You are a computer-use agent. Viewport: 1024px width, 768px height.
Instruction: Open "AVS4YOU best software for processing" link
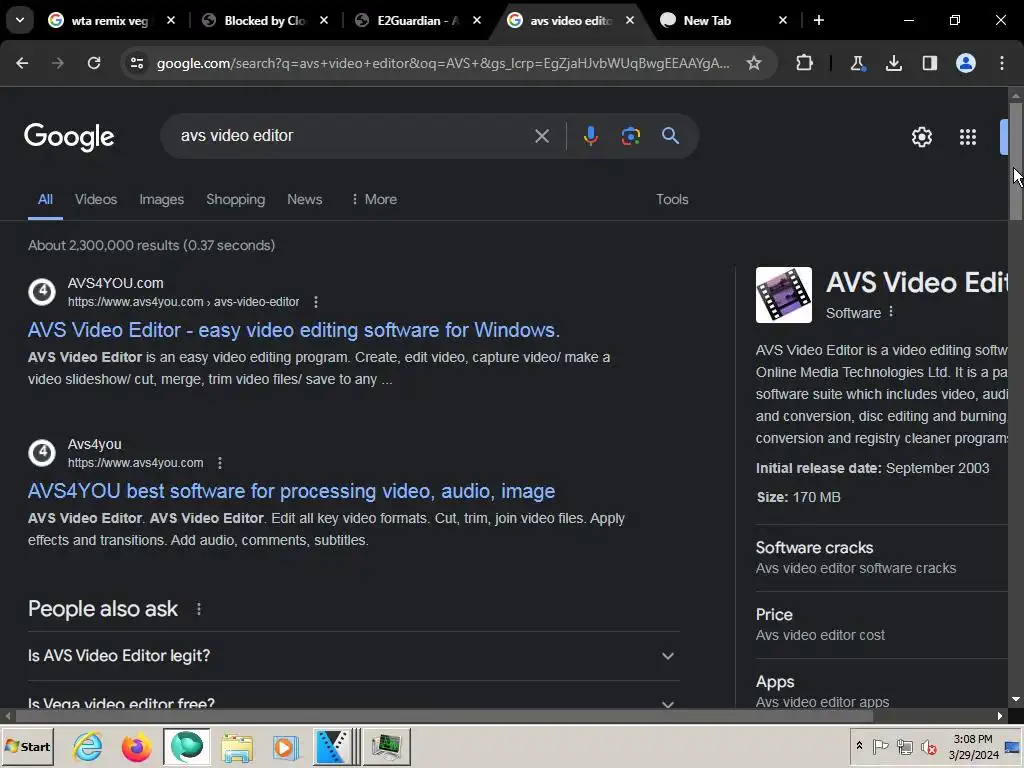[x=291, y=491]
